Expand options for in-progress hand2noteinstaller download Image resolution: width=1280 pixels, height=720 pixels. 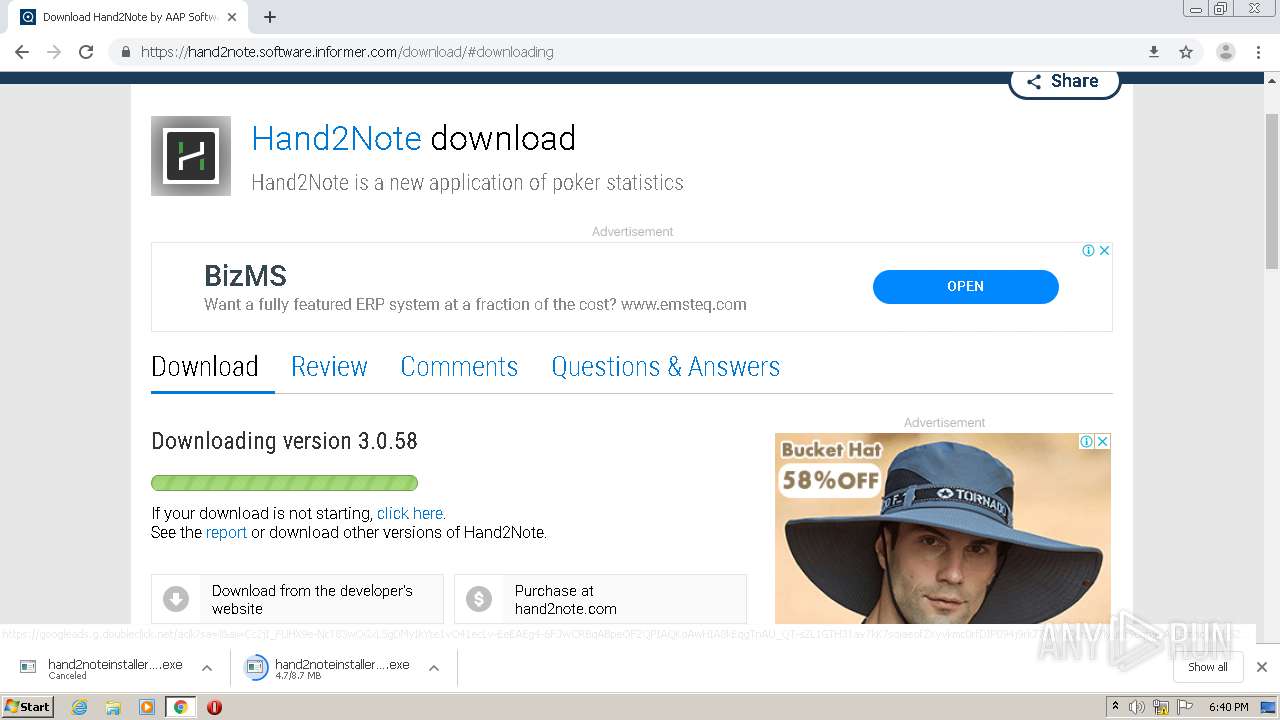click(x=434, y=668)
